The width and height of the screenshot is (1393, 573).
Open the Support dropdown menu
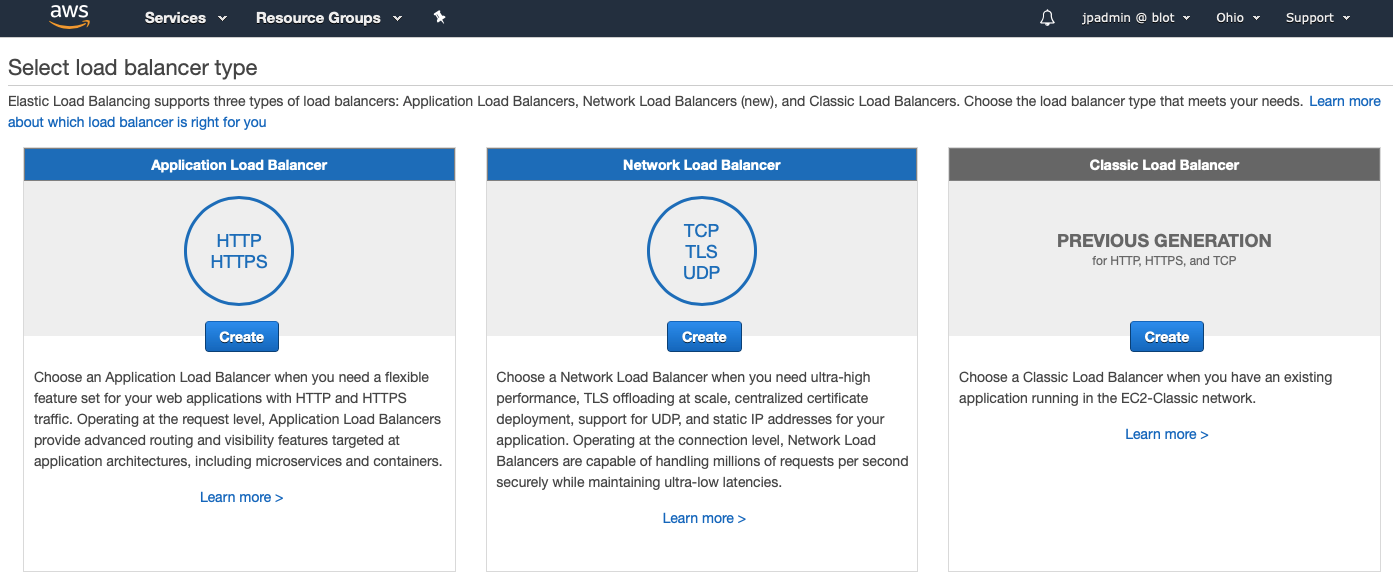1318,18
